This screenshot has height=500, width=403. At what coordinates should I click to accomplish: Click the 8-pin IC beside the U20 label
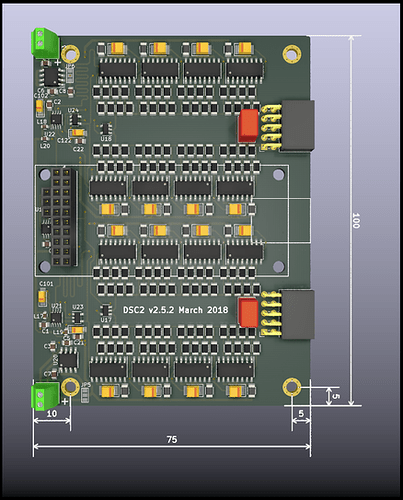tap(68, 360)
